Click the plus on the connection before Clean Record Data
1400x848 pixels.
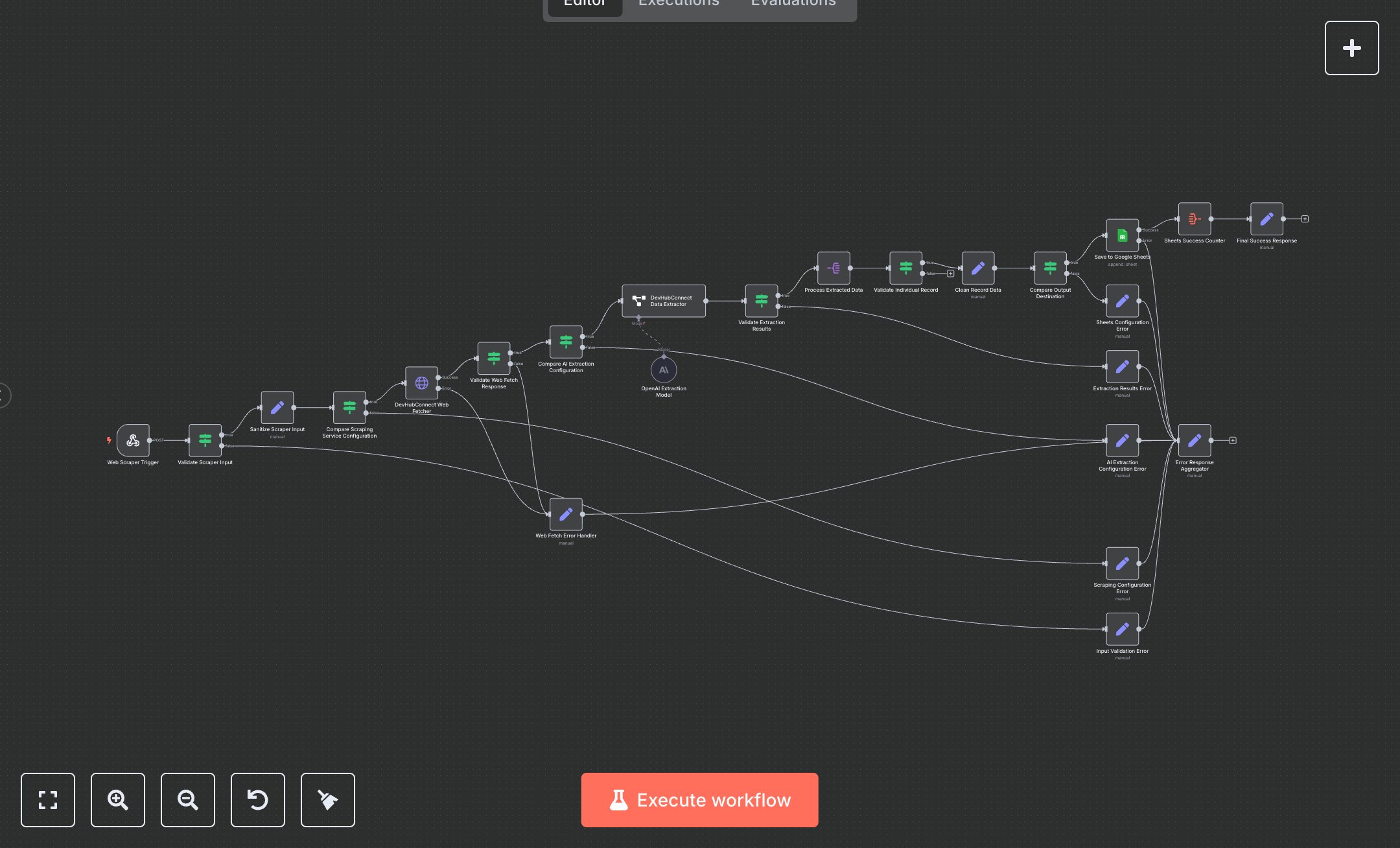pos(950,274)
